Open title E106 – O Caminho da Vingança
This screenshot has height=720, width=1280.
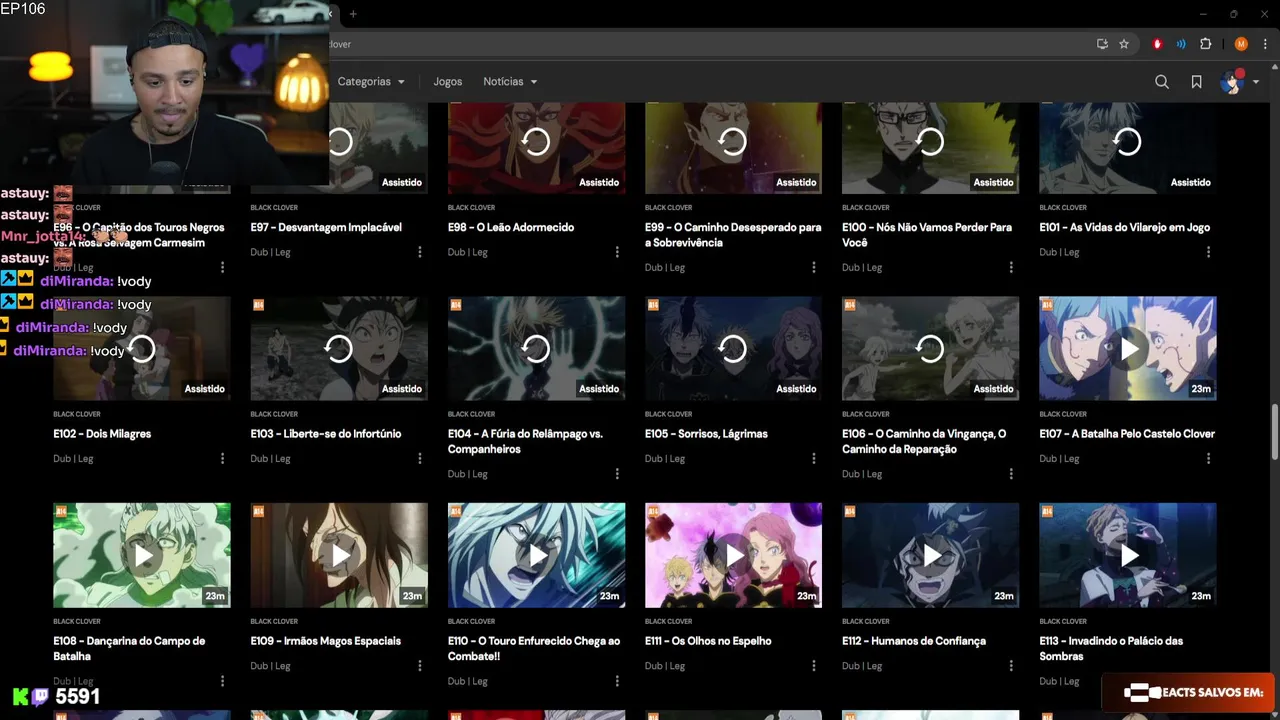click(x=924, y=441)
